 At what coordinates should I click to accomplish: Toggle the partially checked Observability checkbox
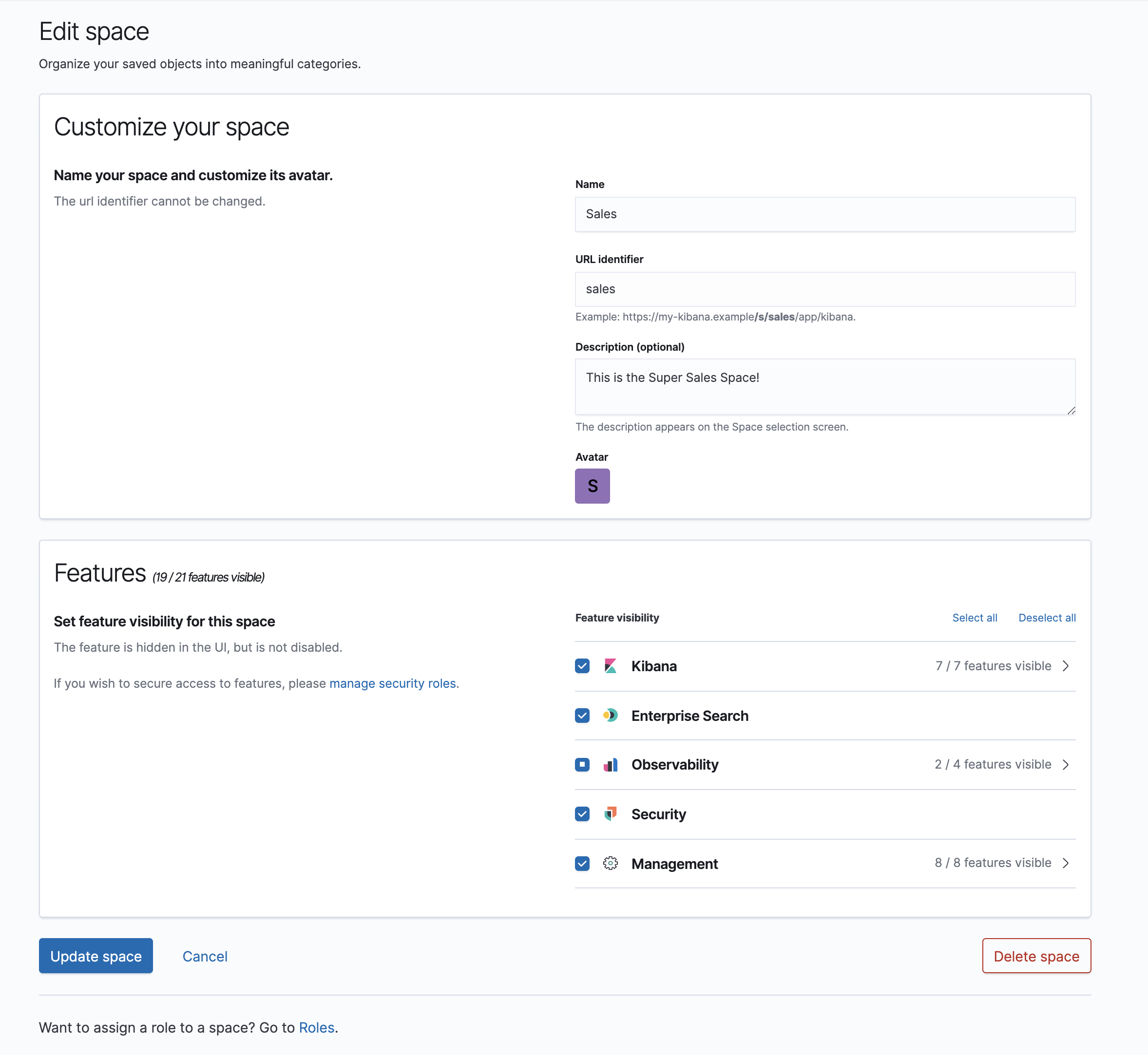582,764
